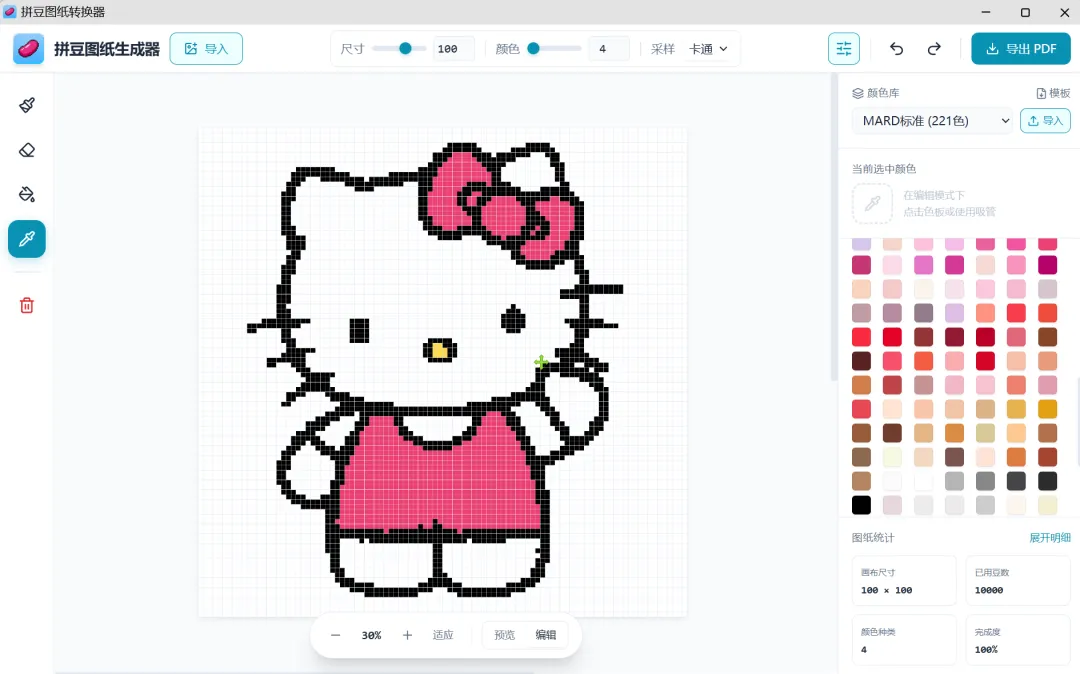Screen dimensions: 1080x674
Task: Click the 颜色 value field showing 4
Action: [608, 49]
